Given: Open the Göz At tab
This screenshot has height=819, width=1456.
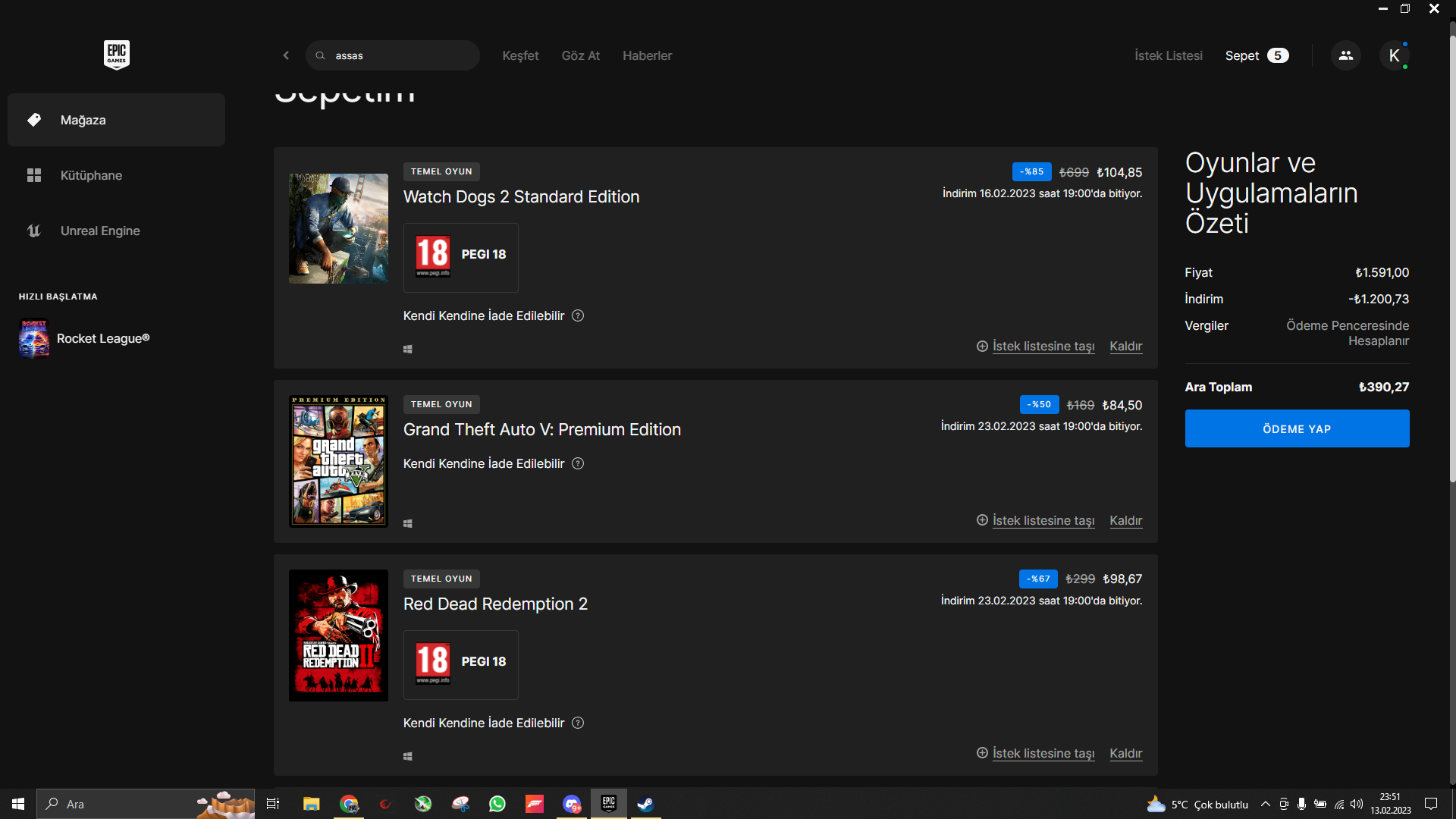Looking at the screenshot, I should point(580,55).
